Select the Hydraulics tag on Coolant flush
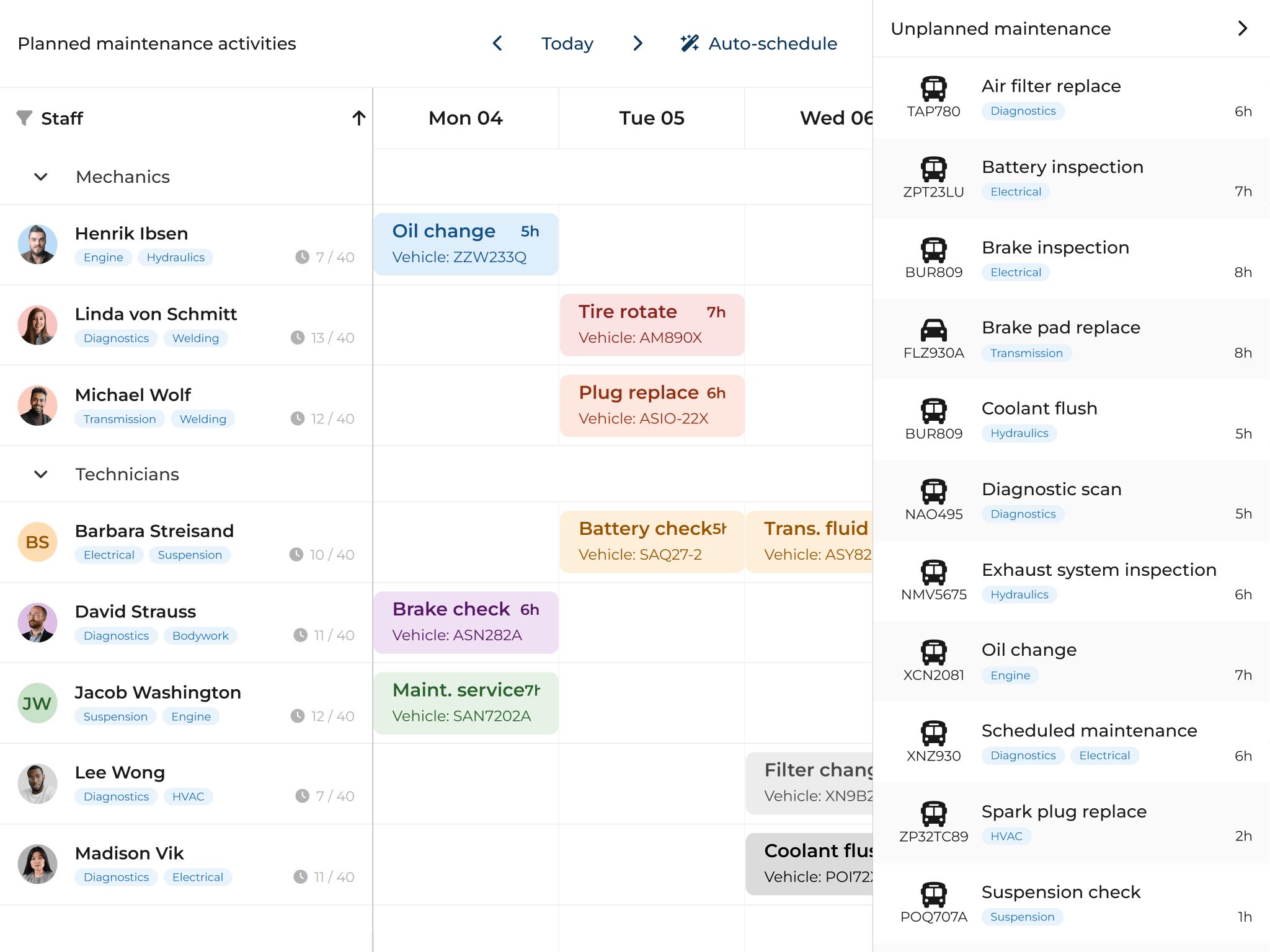The image size is (1270, 952). click(x=1019, y=433)
